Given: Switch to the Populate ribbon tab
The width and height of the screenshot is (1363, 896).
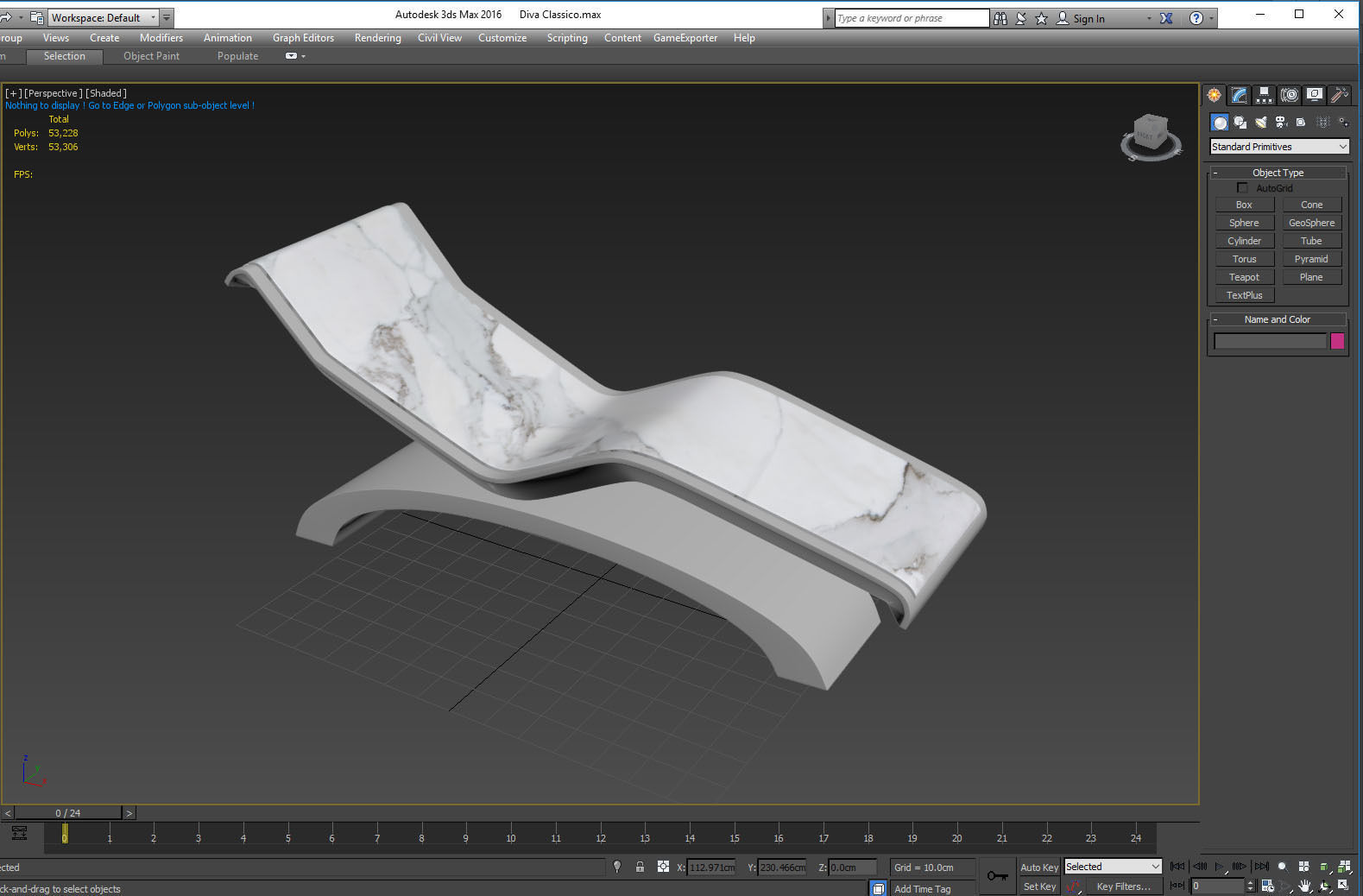Looking at the screenshot, I should click(x=237, y=56).
